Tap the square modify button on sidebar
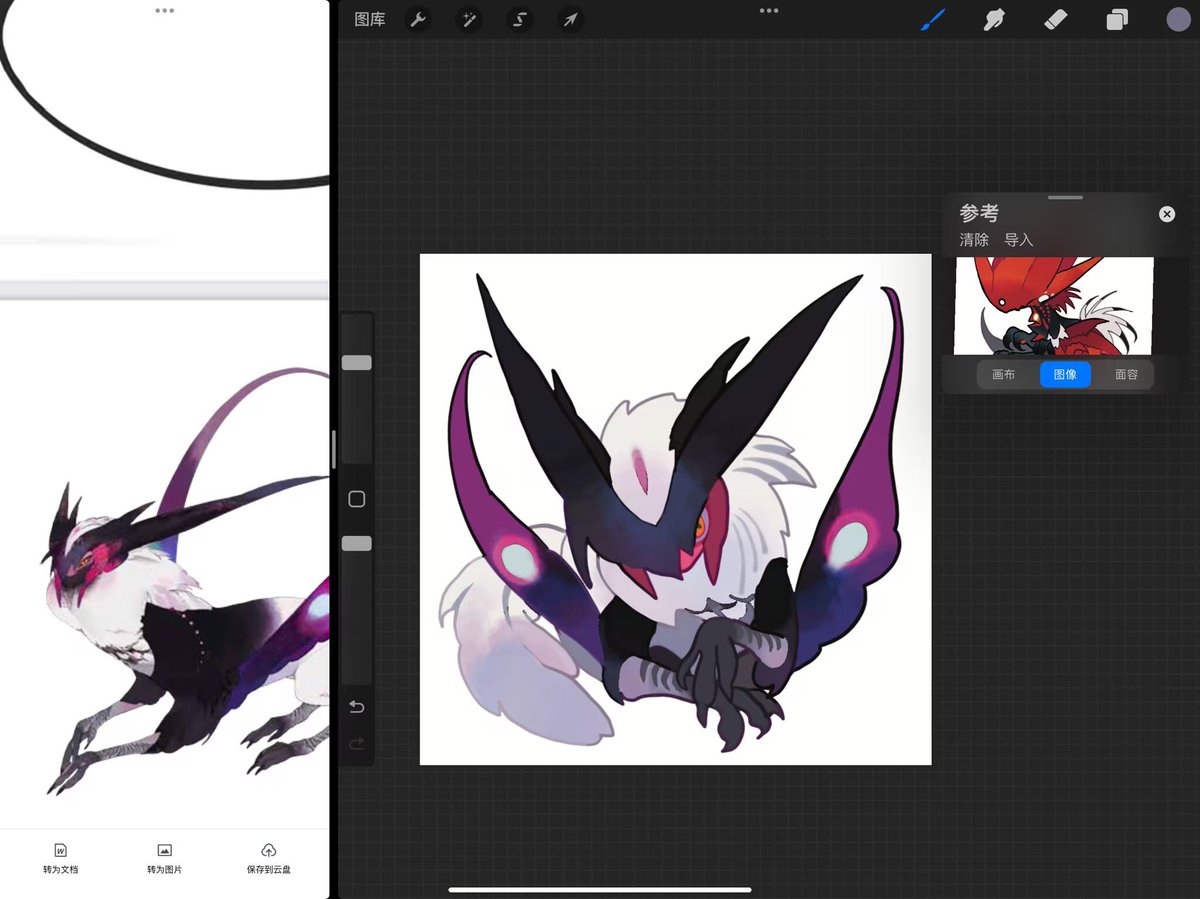 click(357, 499)
